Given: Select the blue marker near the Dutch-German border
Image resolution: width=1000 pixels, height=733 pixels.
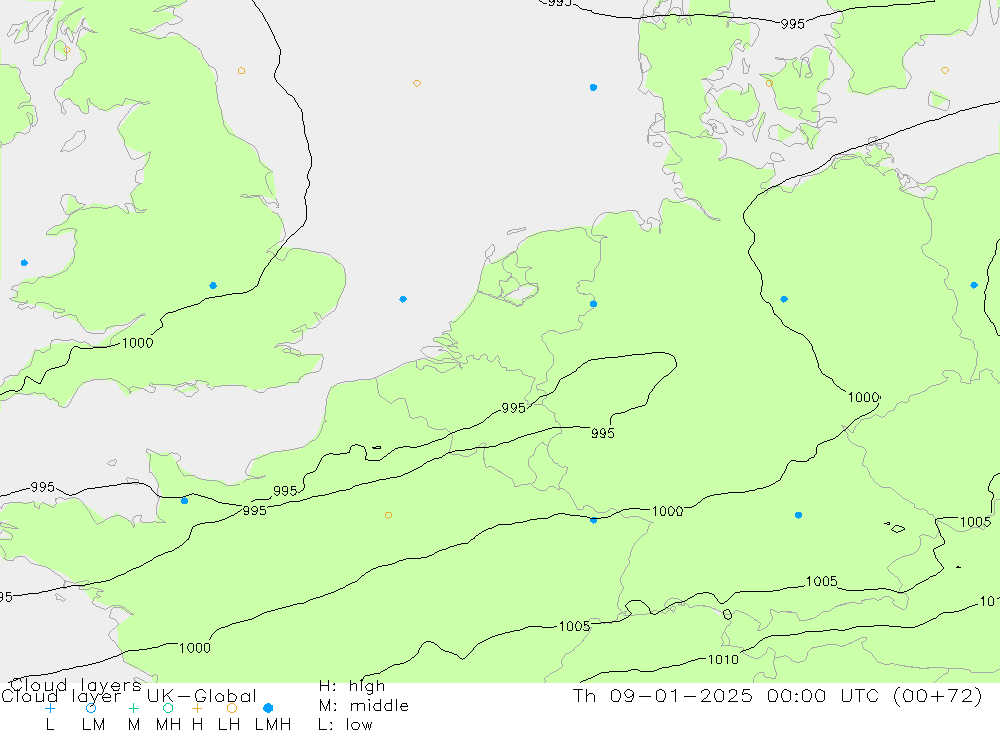Looking at the screenshot, I should click(x=593, y=304).
